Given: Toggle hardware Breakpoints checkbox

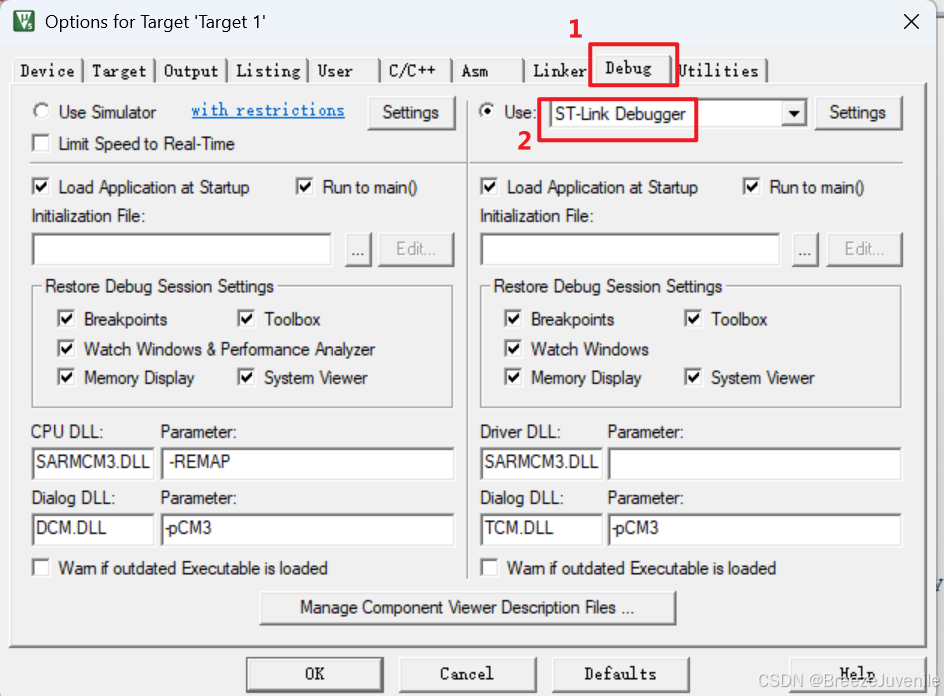Looking at the screenshot, I should pos(514,318).
